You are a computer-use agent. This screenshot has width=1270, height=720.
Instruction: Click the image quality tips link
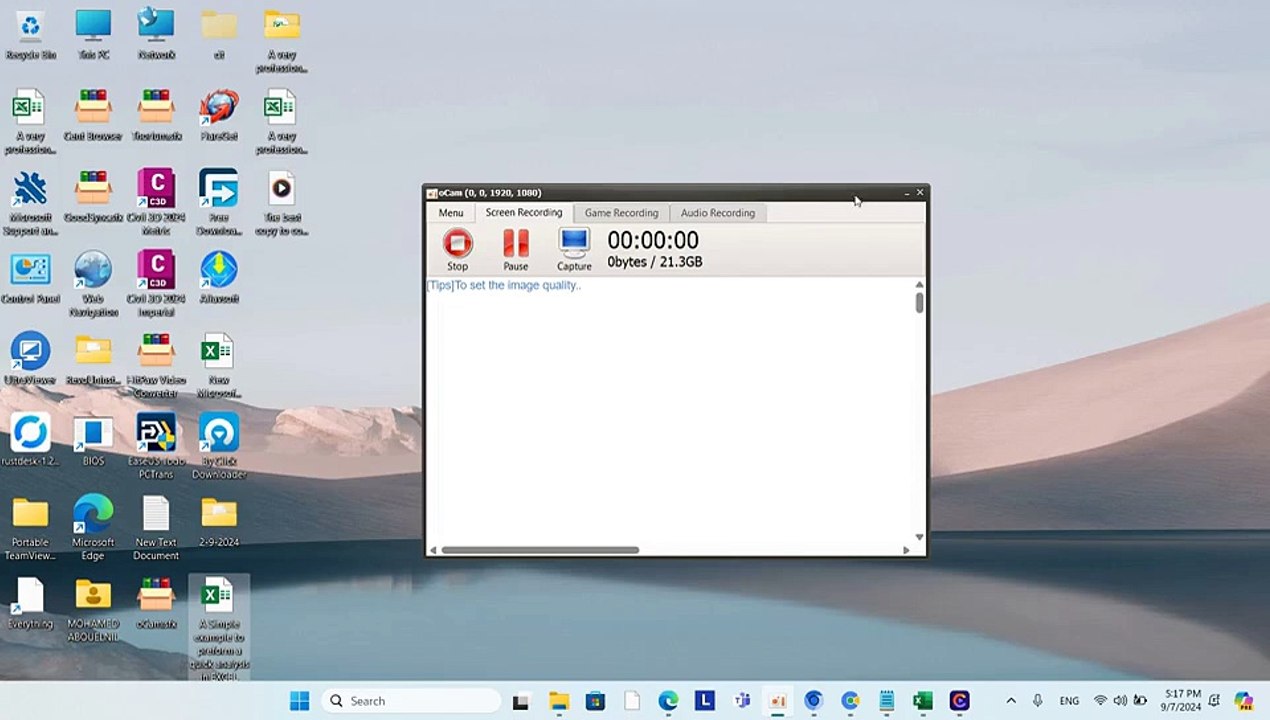pyautogui.click(x=503, y=285)
